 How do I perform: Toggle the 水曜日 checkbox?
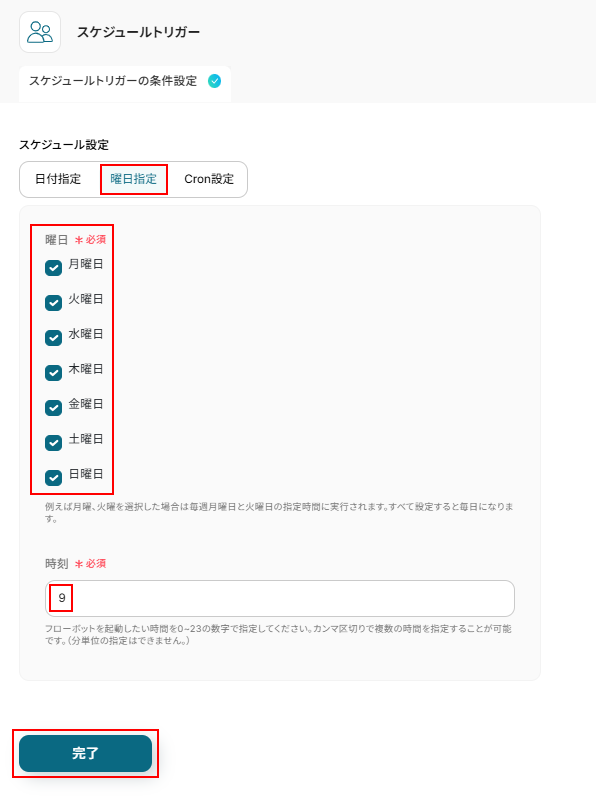coord(54,338)
